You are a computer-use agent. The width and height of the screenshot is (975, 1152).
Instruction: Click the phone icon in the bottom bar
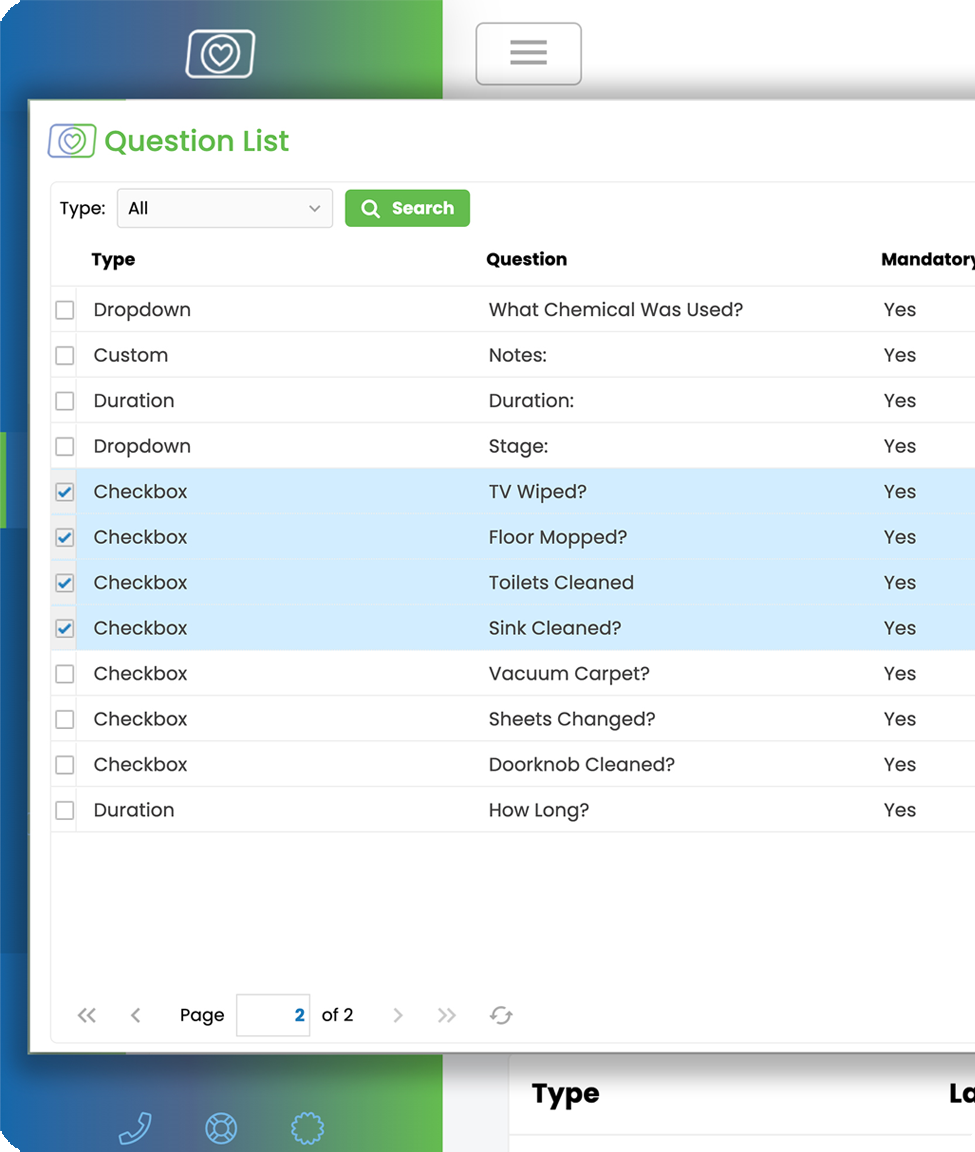[135, 1128]
